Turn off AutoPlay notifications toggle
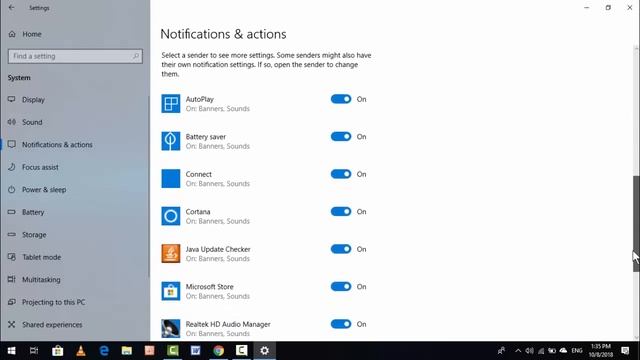This screenshot has width=640, height=360. [341, 99]
